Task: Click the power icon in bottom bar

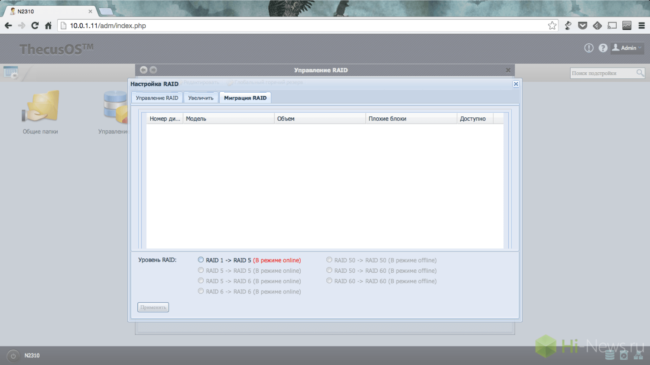Action: click(x=12, y=356)
